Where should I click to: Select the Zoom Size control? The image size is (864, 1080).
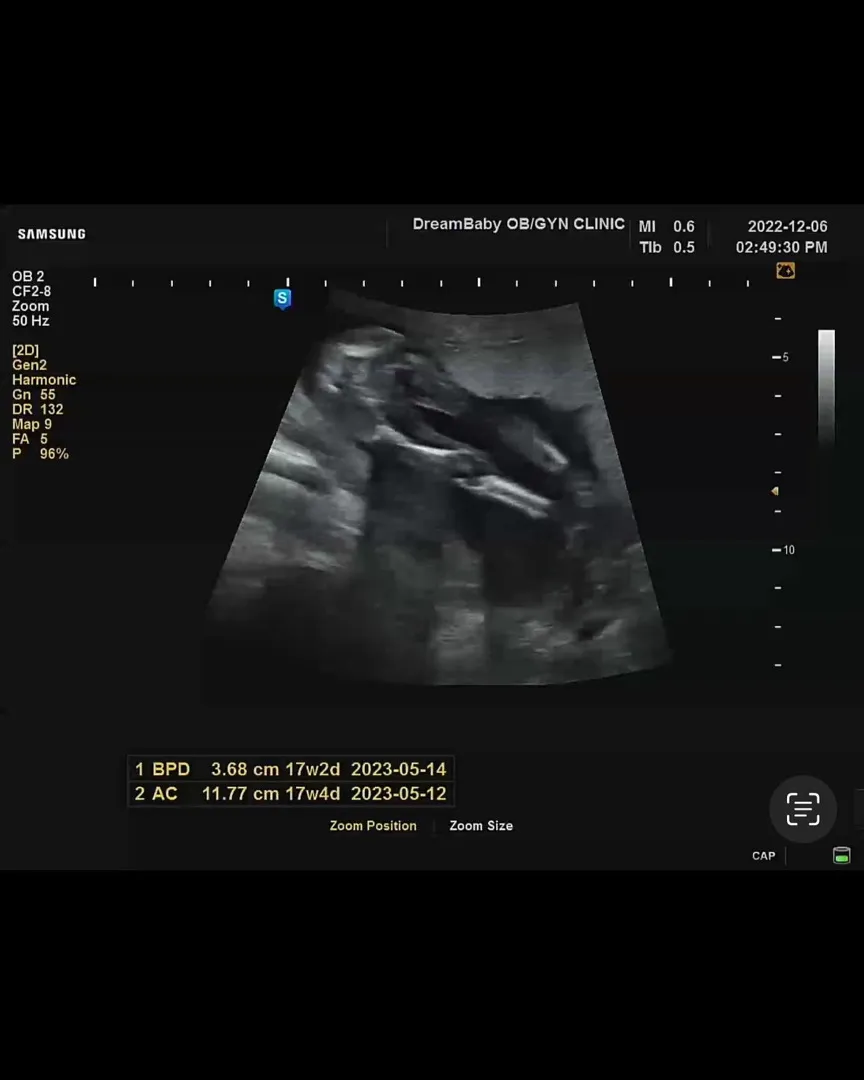tap(481, 826)
